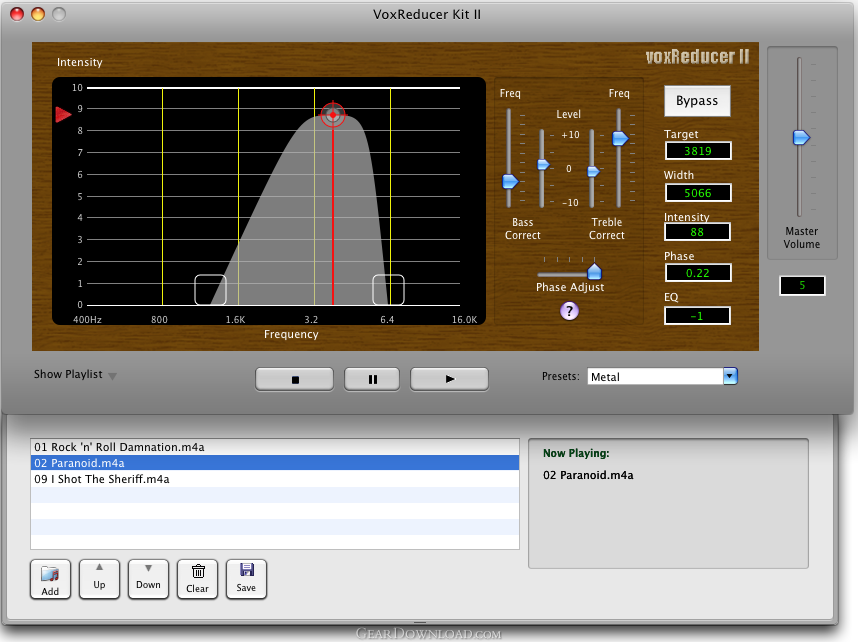The image size is (858, 642).
Task: Add a song to the playlist
Action: 50,580
